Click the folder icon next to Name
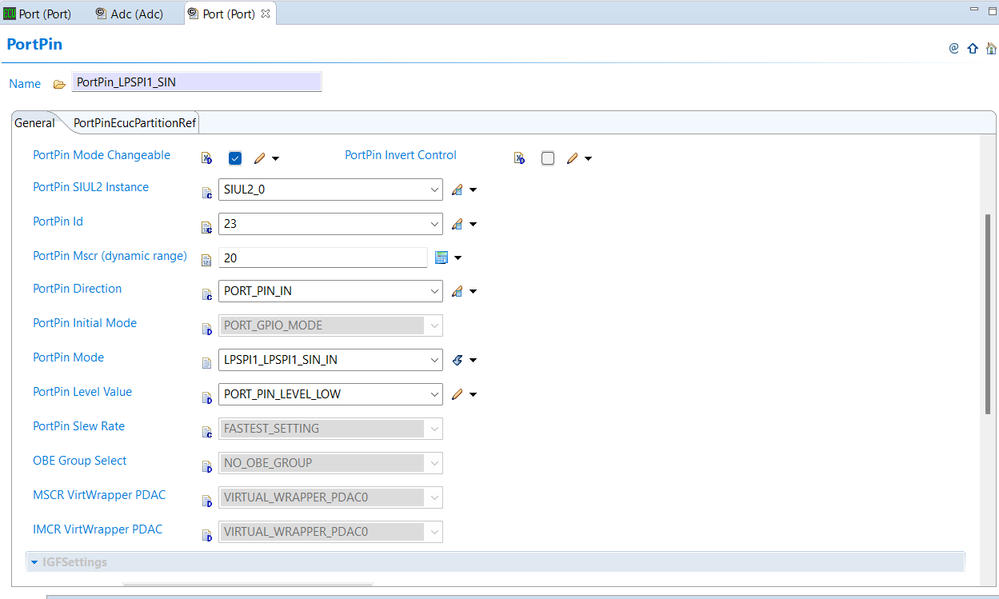 [x=59, y=84]
